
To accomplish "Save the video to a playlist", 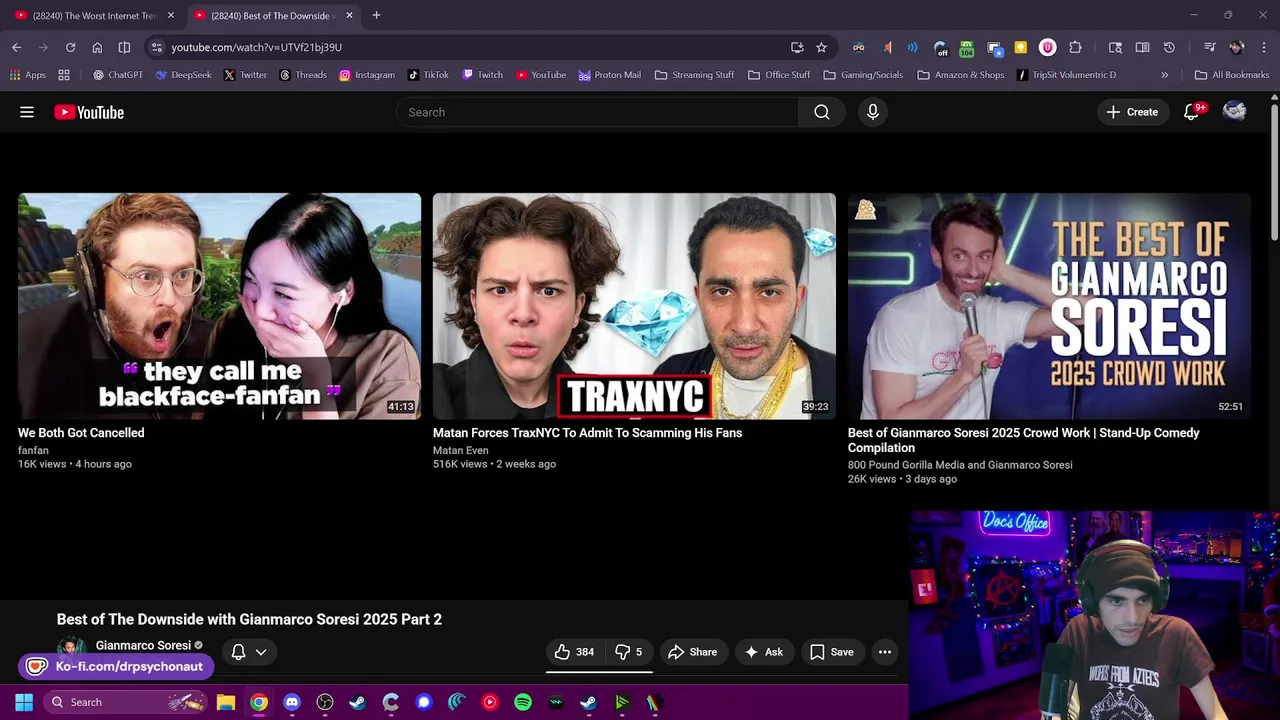I will [831, 652].
